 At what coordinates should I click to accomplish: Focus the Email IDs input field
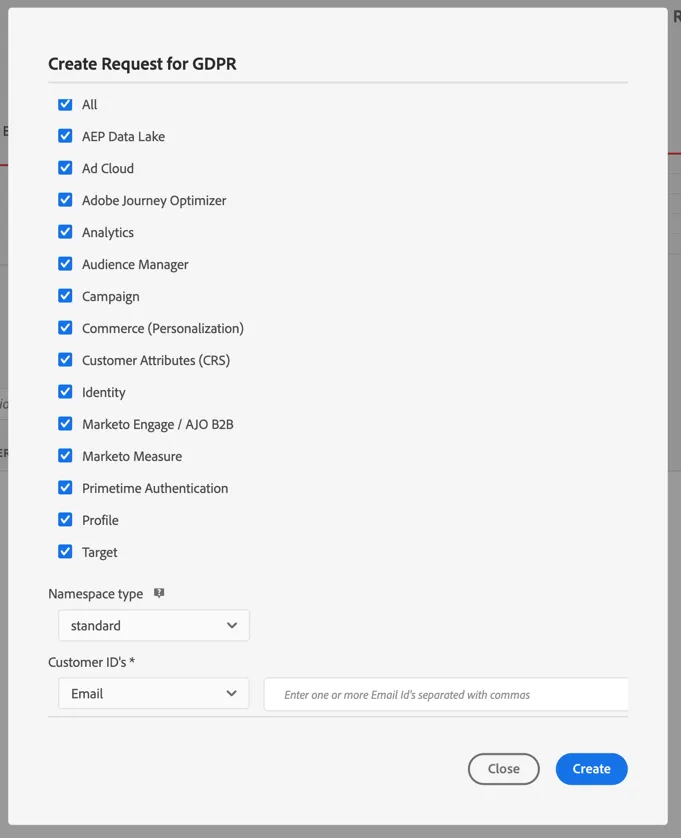point(446,695)
